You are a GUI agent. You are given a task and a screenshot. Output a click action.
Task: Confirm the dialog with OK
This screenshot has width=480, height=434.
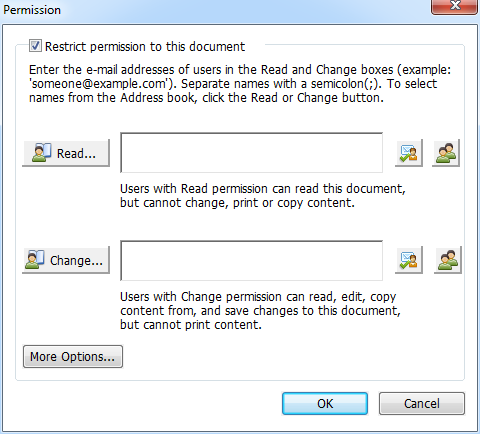tap(325, 404)
